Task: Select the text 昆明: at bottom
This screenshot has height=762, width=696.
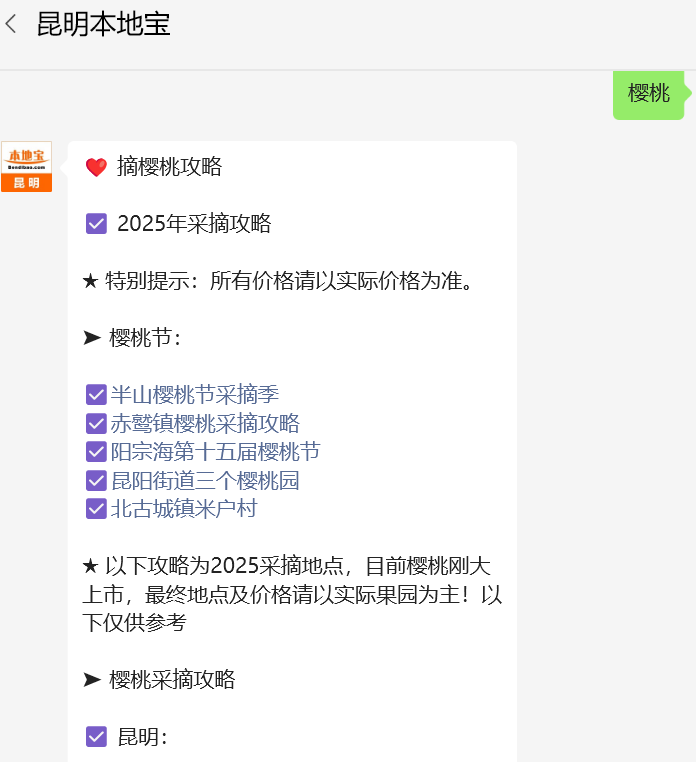Action: [x=142, y=737]
